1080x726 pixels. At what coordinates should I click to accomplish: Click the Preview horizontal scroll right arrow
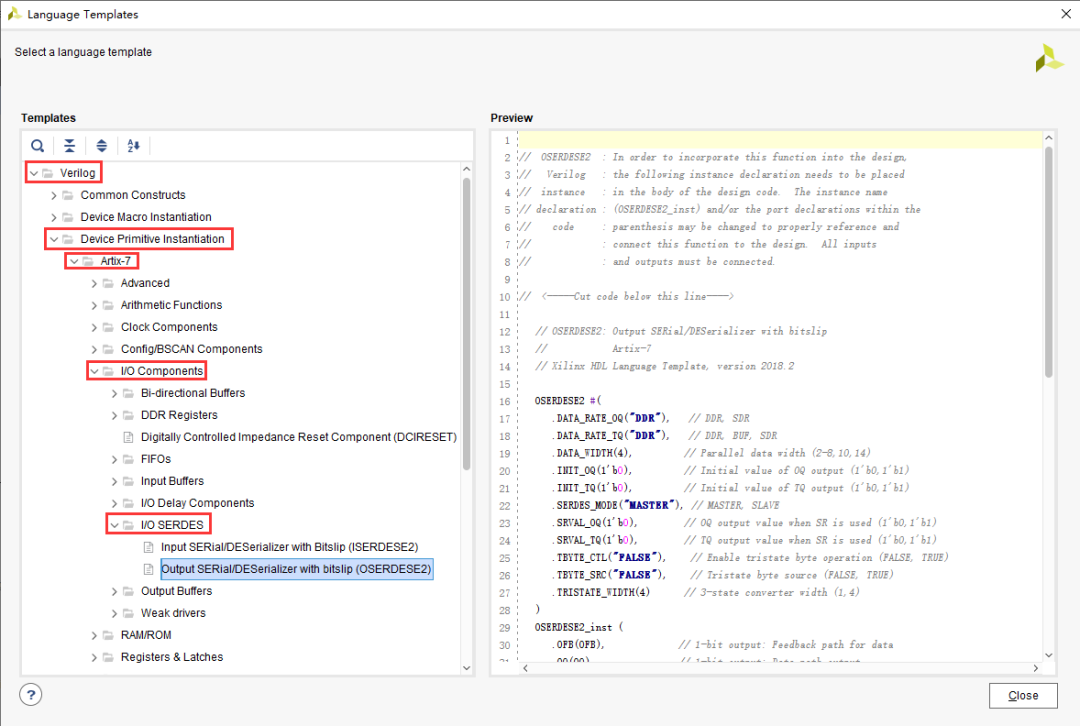[x=1035, y=668]
